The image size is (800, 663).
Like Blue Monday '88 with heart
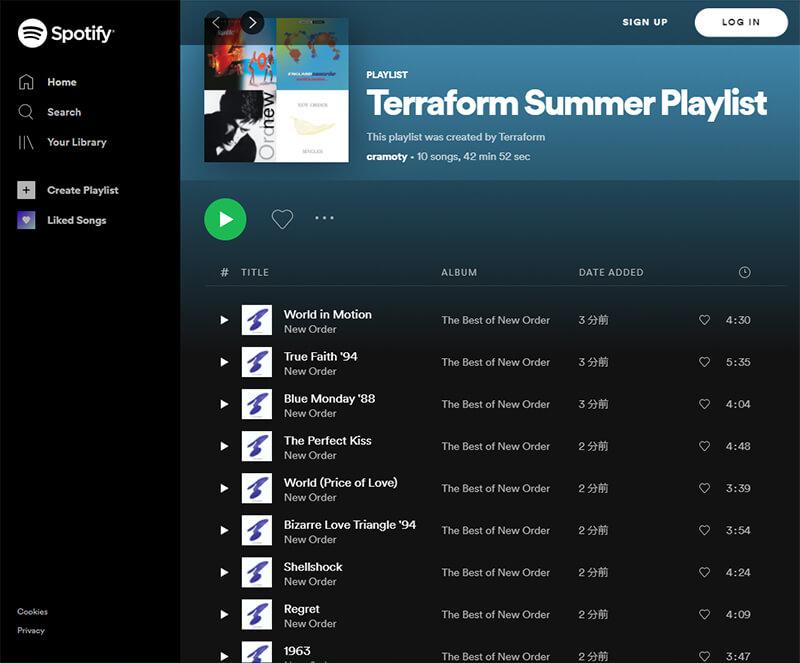pyautogui.click(x=704, y=404)
